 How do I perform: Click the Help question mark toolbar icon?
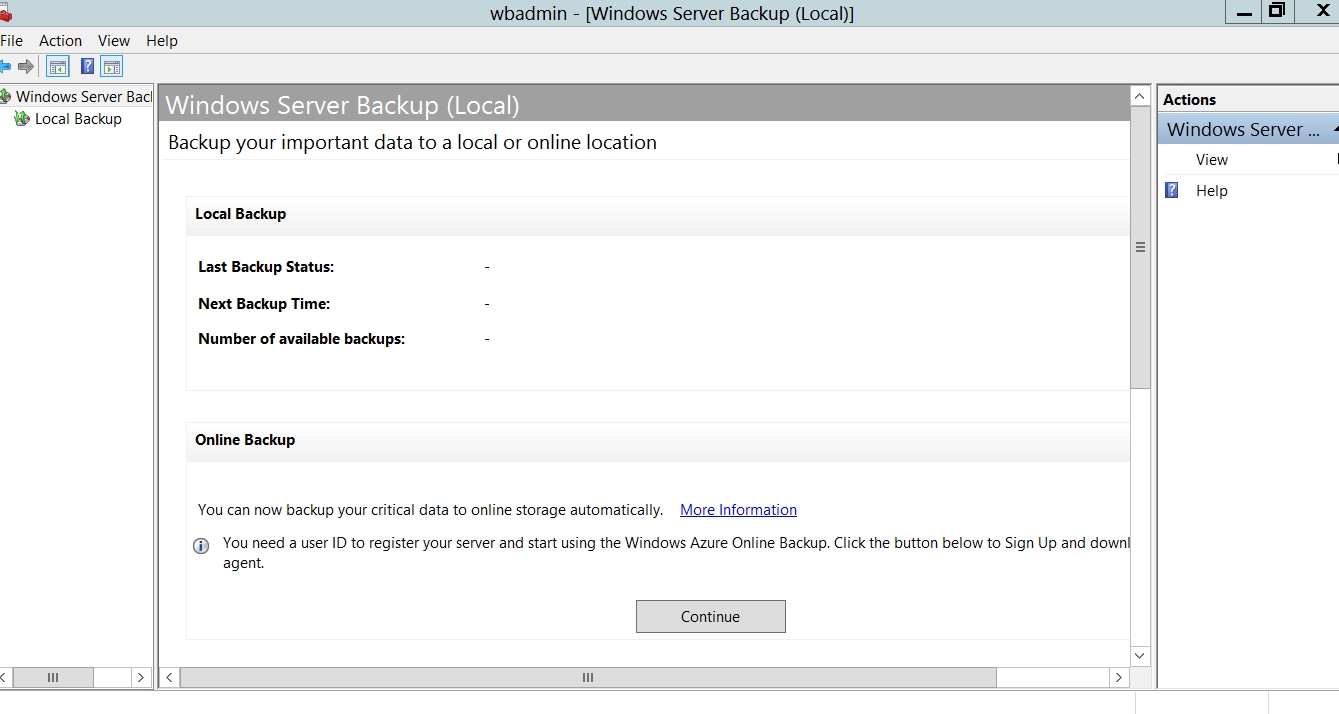pyautogui.click(x=87, y=67)
